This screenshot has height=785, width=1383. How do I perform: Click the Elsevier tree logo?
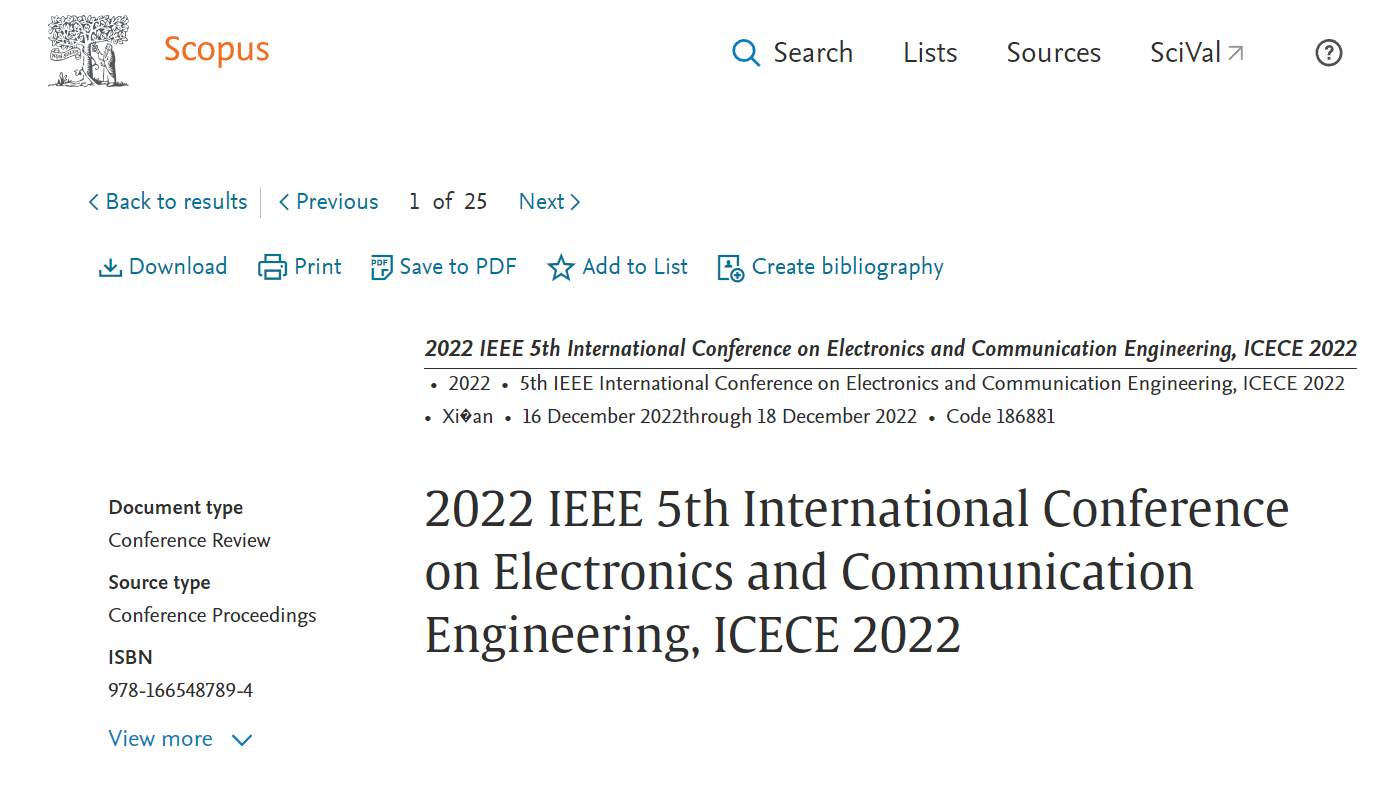(89, 51)
